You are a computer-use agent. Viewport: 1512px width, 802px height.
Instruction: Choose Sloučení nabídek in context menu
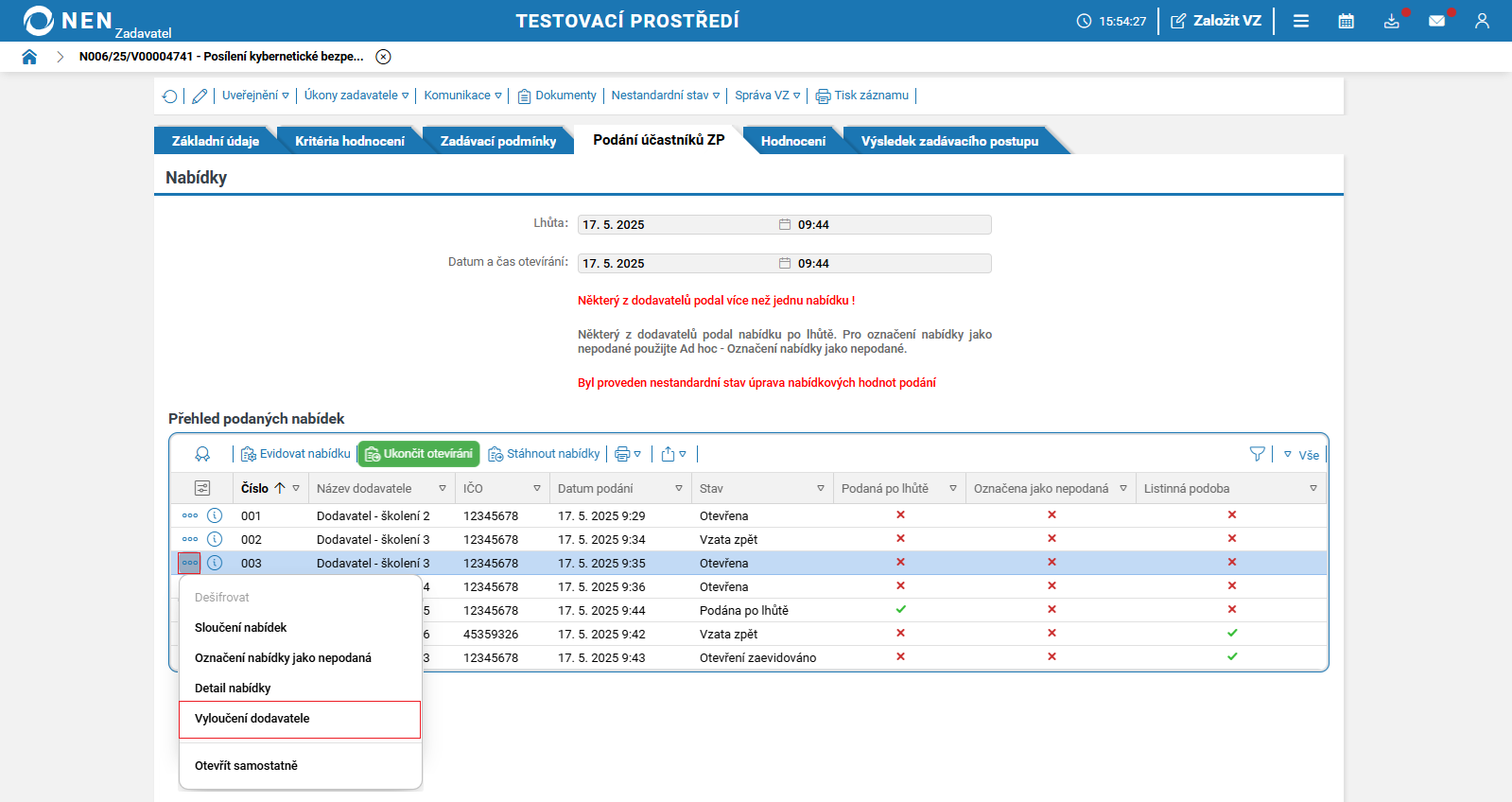click(x=241, y=628)
